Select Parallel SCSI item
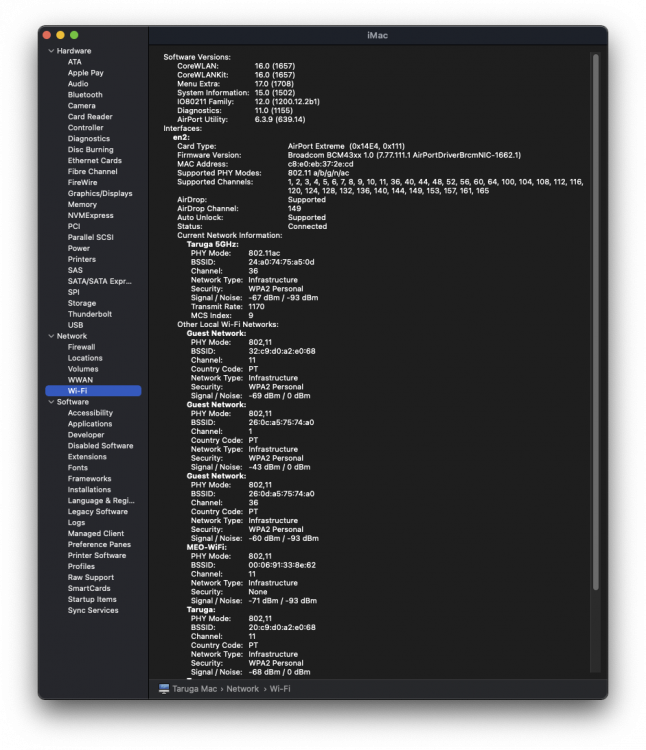 pyautogui.click(x=90, y=238)
